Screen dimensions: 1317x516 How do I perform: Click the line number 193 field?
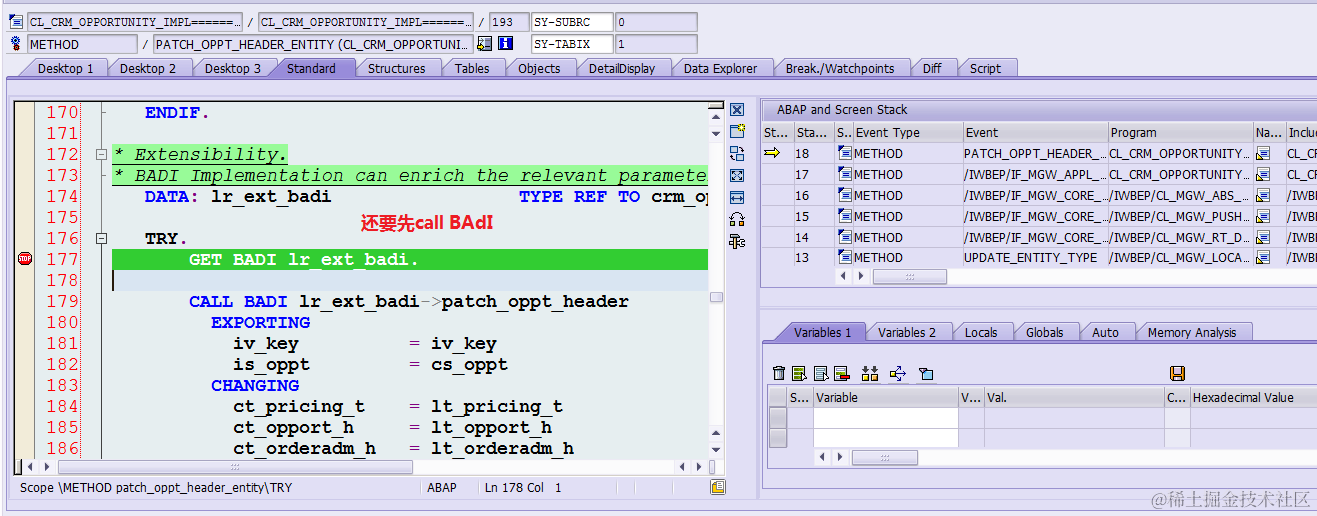(508, 21)
